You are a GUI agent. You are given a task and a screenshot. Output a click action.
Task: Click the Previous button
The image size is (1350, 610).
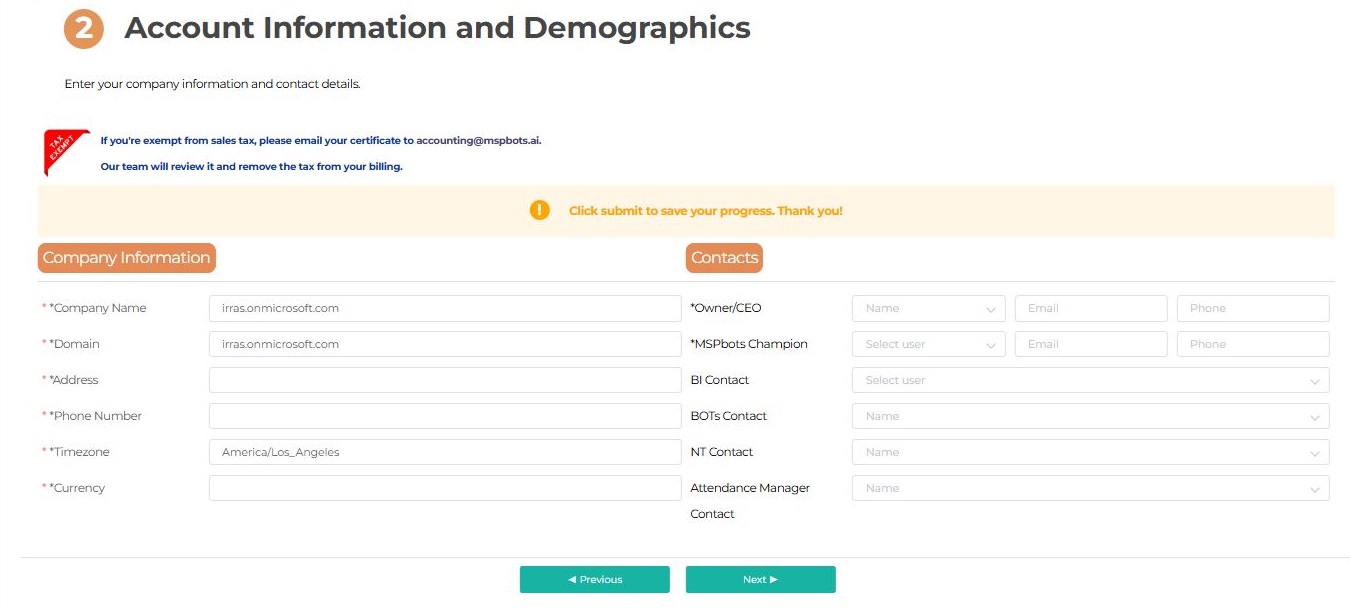[x=594, y=580]
